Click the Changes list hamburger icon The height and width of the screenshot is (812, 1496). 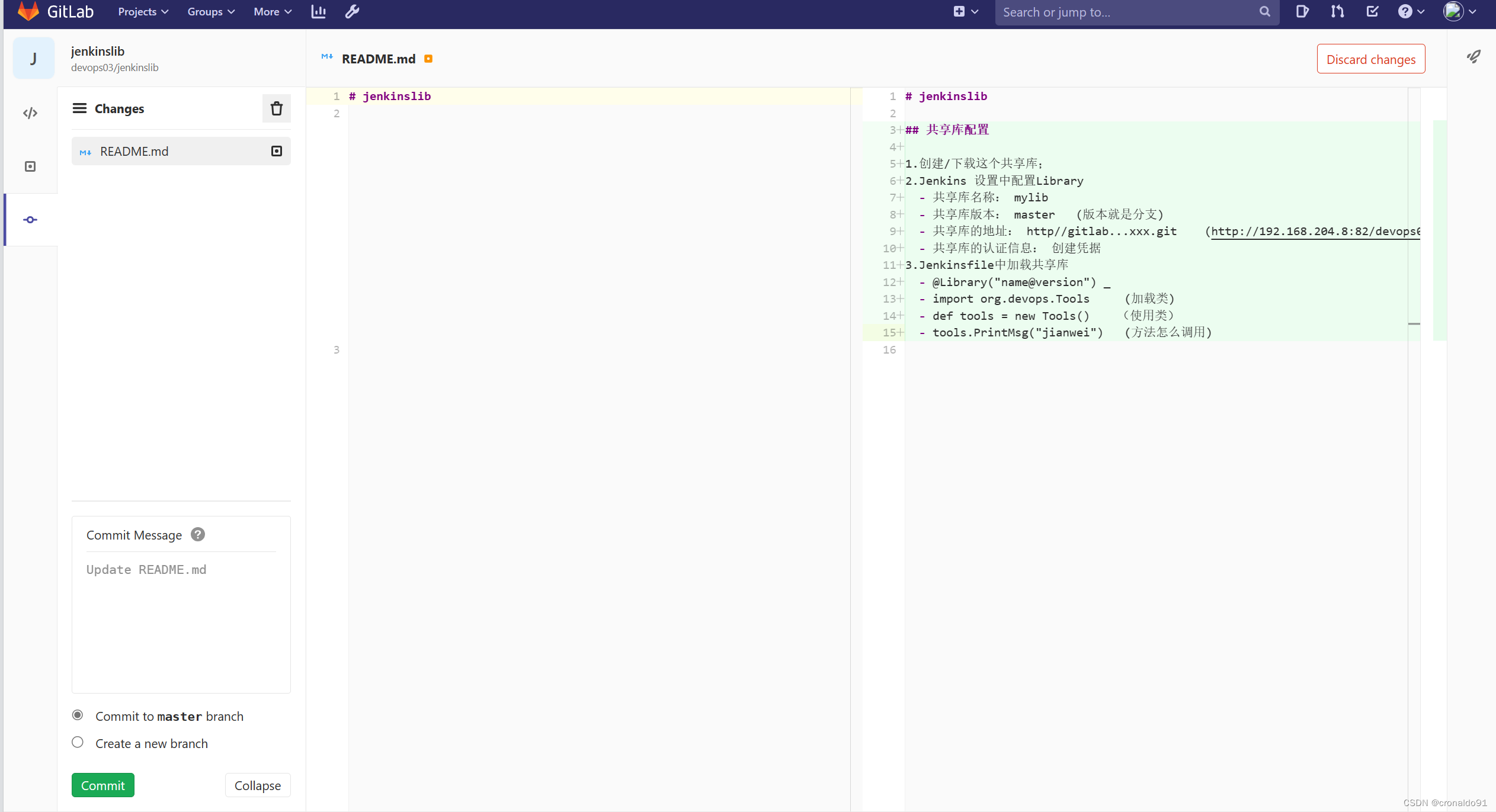click(x=79, y=108)
